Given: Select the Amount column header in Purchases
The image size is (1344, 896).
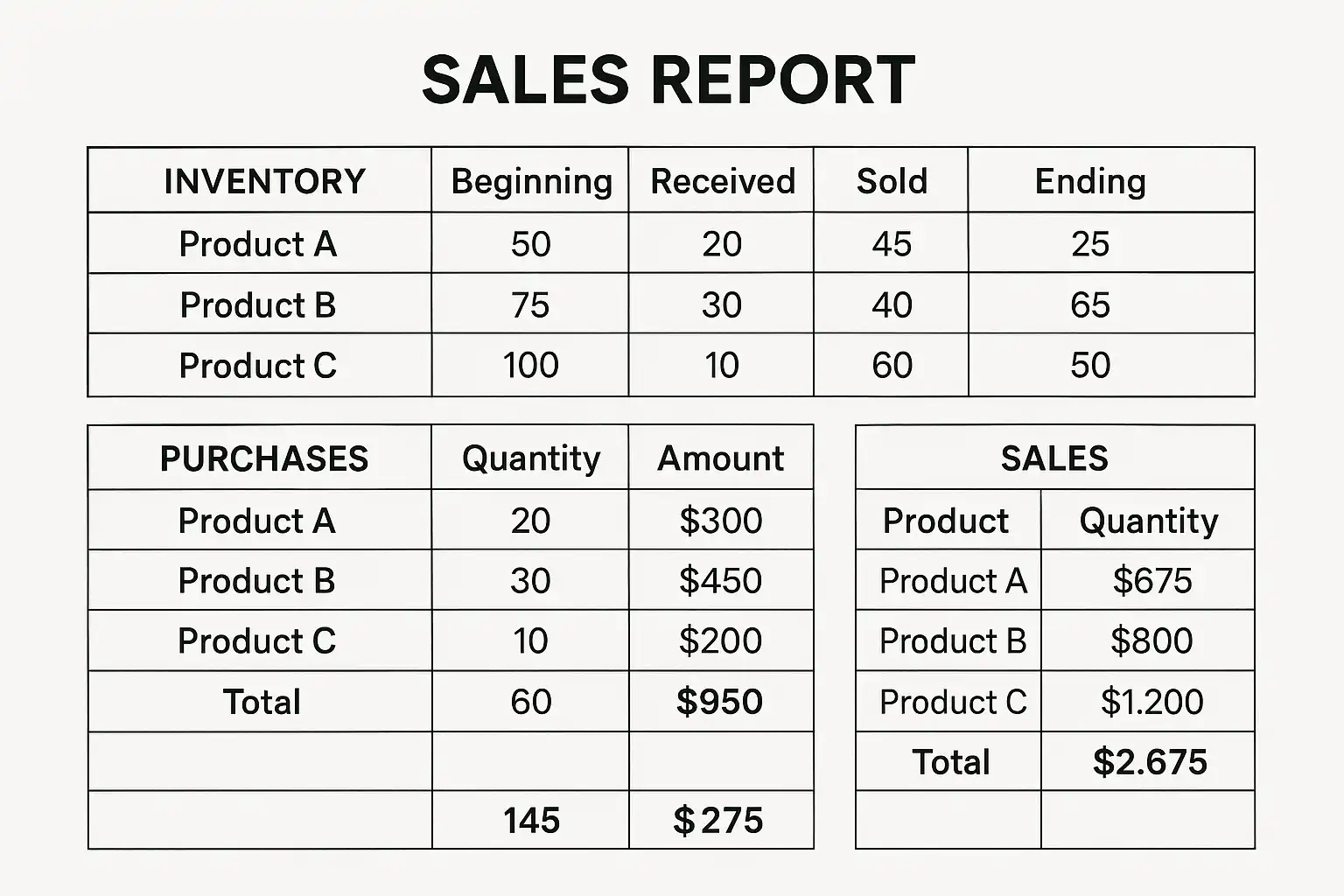Looking at the screenshot, I should pos(721,458).
